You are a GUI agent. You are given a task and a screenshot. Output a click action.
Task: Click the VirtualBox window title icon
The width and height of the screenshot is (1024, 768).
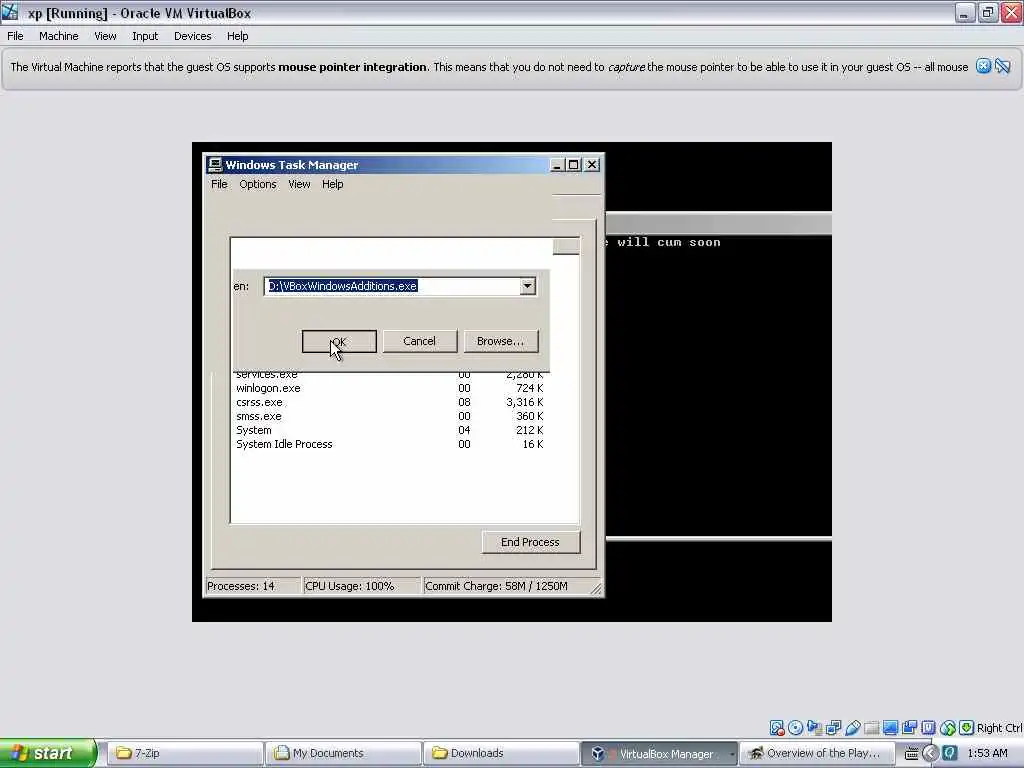(10, 12)
